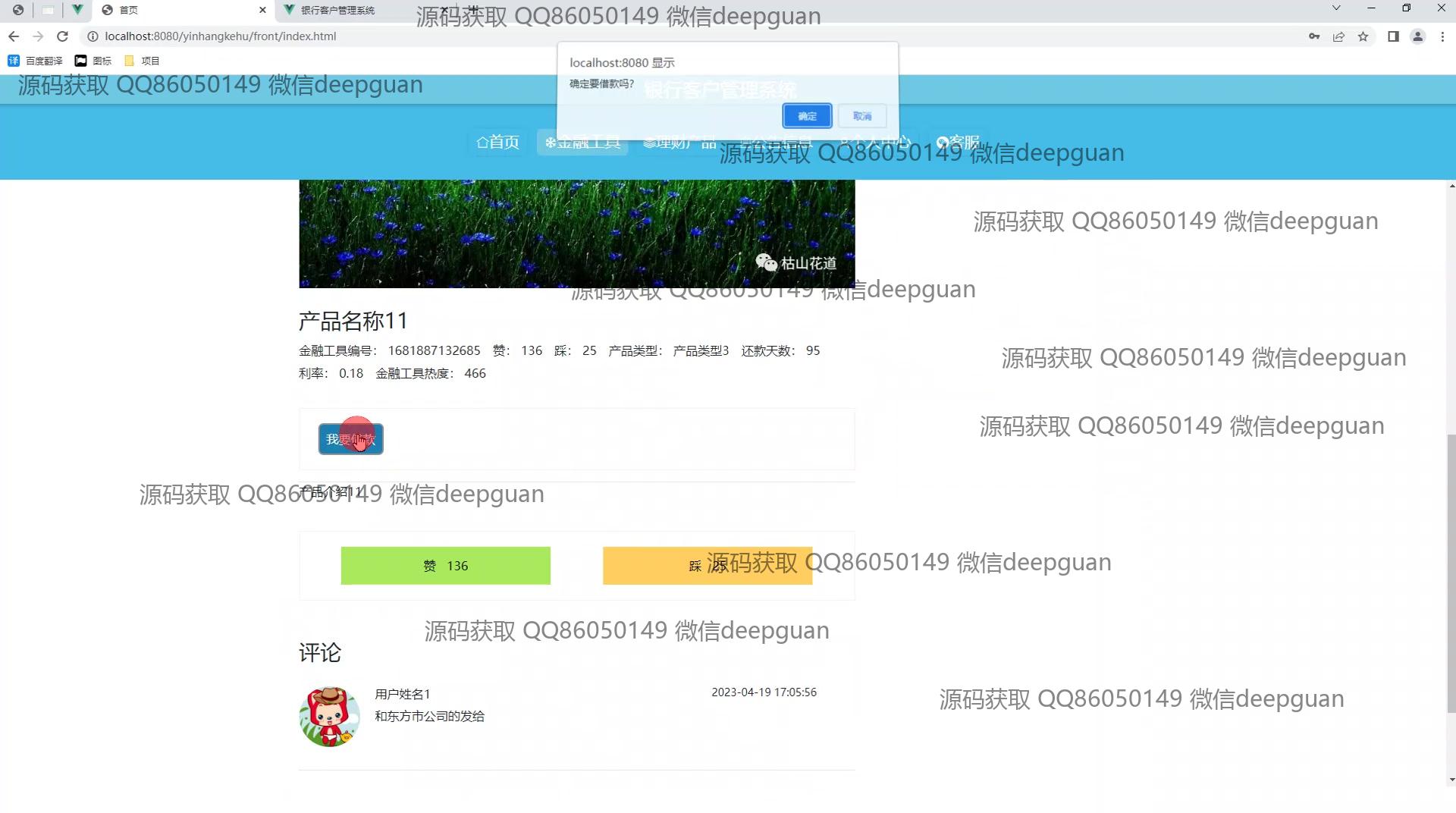
Task: Click the pinned blank page tab
Action: click(x=48, y=10)
